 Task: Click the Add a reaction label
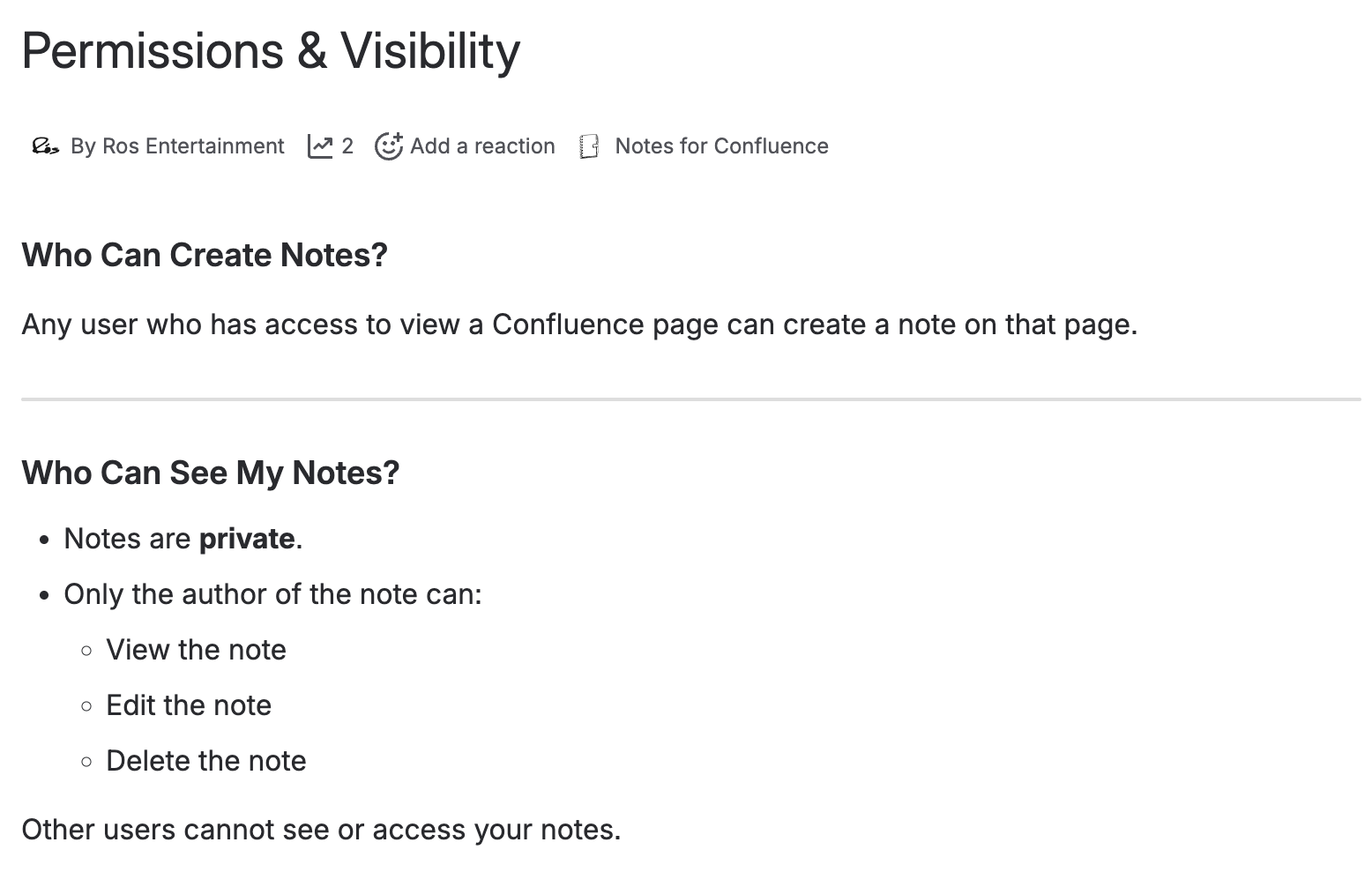click(x=482, y=145)
